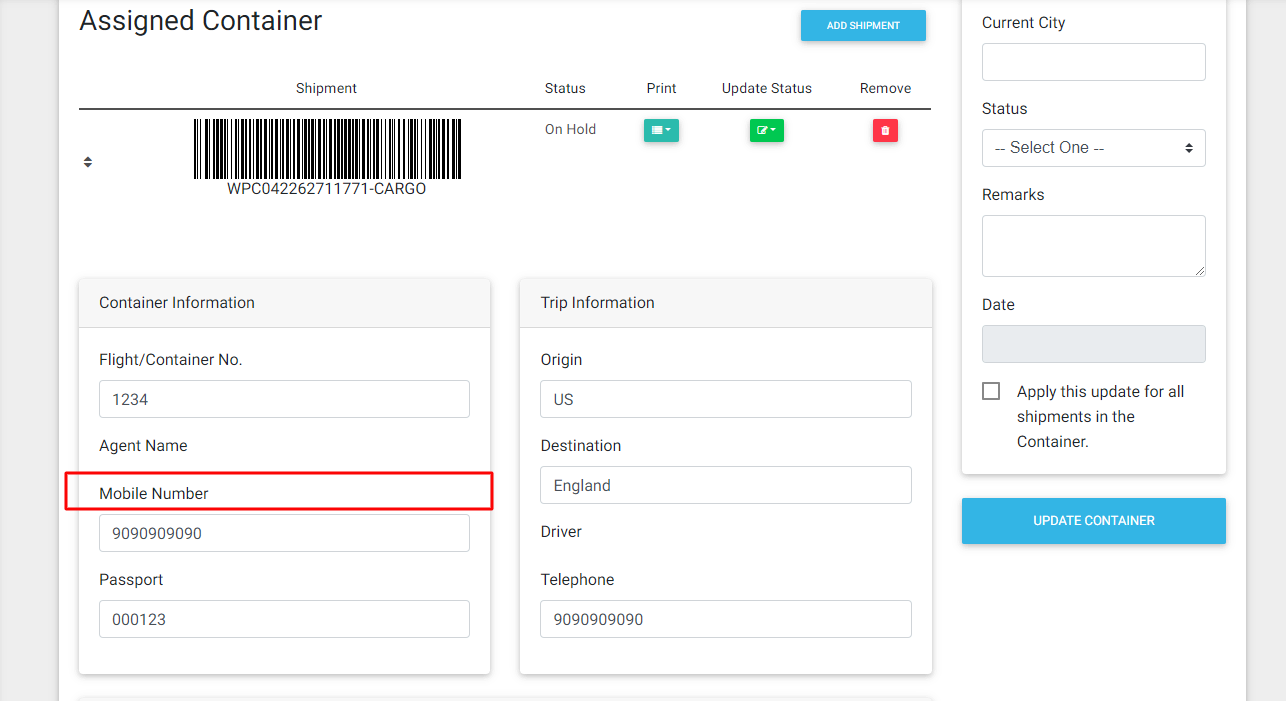Expand the Status Select One dropdown
Image resolution: width=1286 pixels, height=701 pixels.
coord(1093,148)
